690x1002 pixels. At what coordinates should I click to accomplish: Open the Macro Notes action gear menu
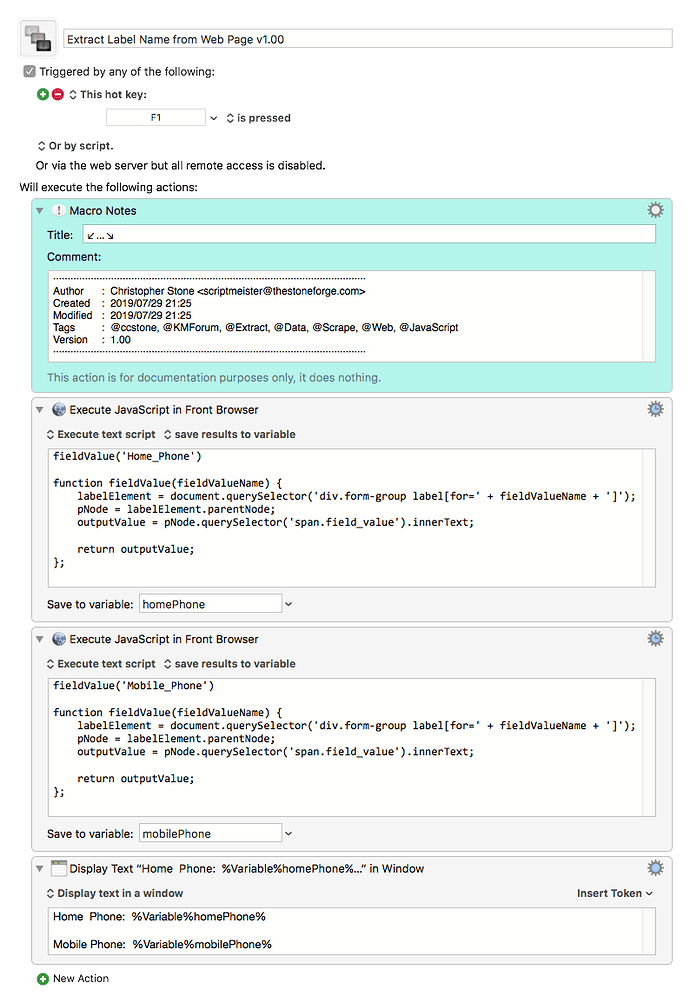click(x=656, y=210)
